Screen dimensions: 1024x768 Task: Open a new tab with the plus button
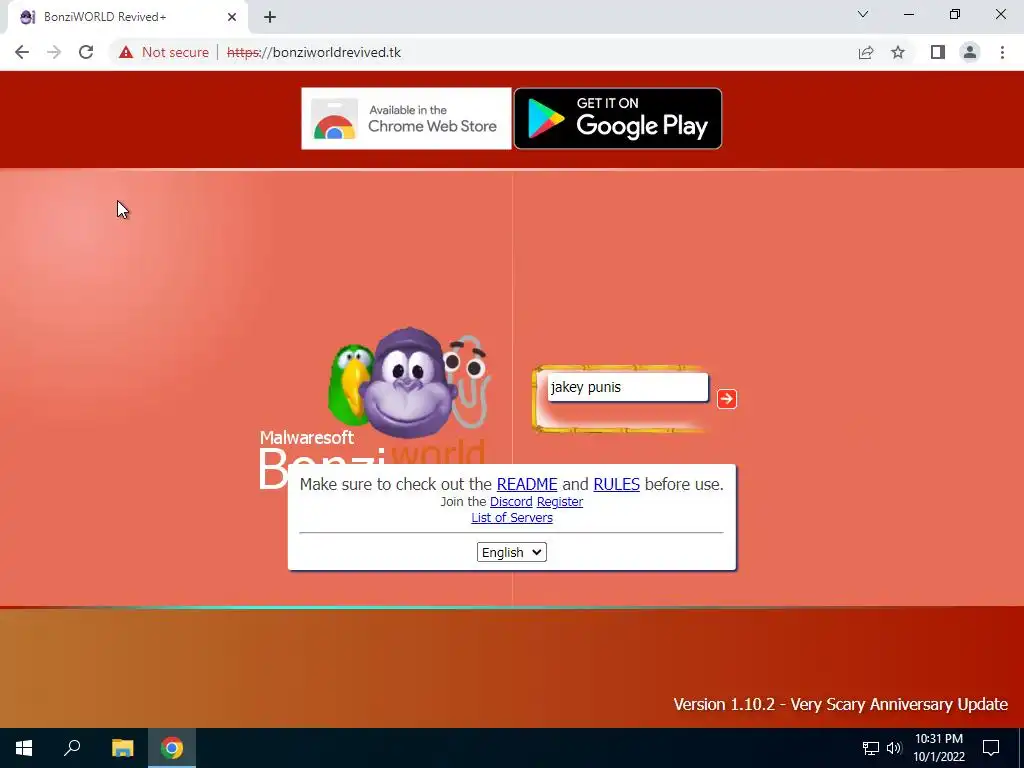click(270, 18)
